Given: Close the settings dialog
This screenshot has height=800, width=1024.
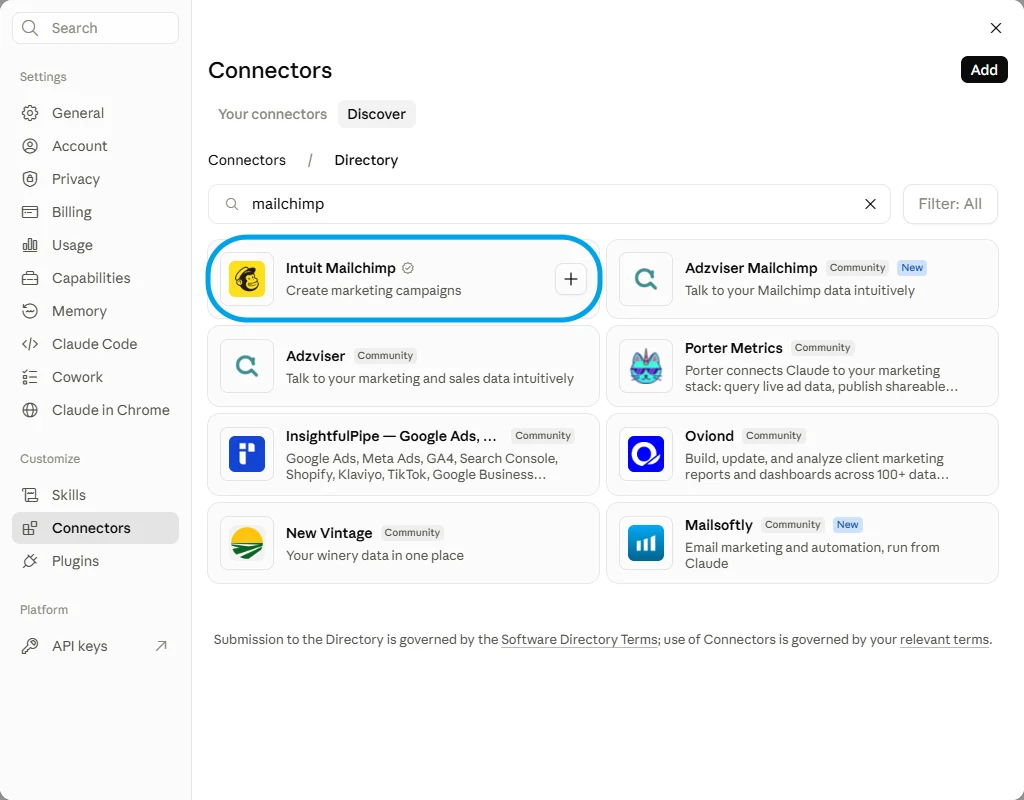Looking at the screenshot, I should (995, 28).
